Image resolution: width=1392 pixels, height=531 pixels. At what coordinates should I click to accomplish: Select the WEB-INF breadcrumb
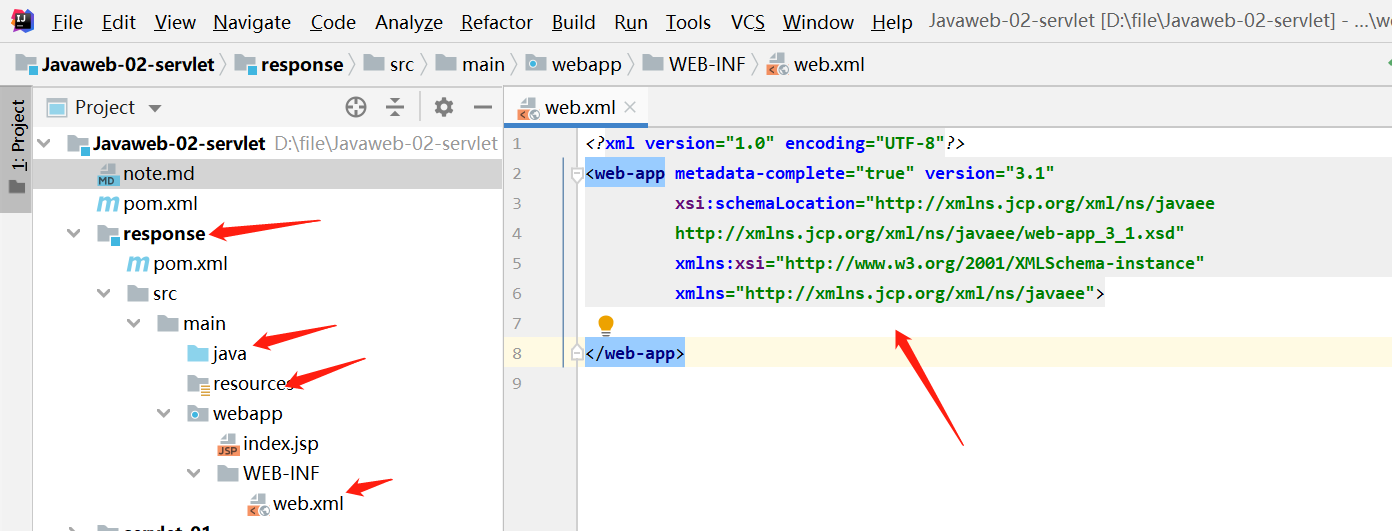point(694,64)
